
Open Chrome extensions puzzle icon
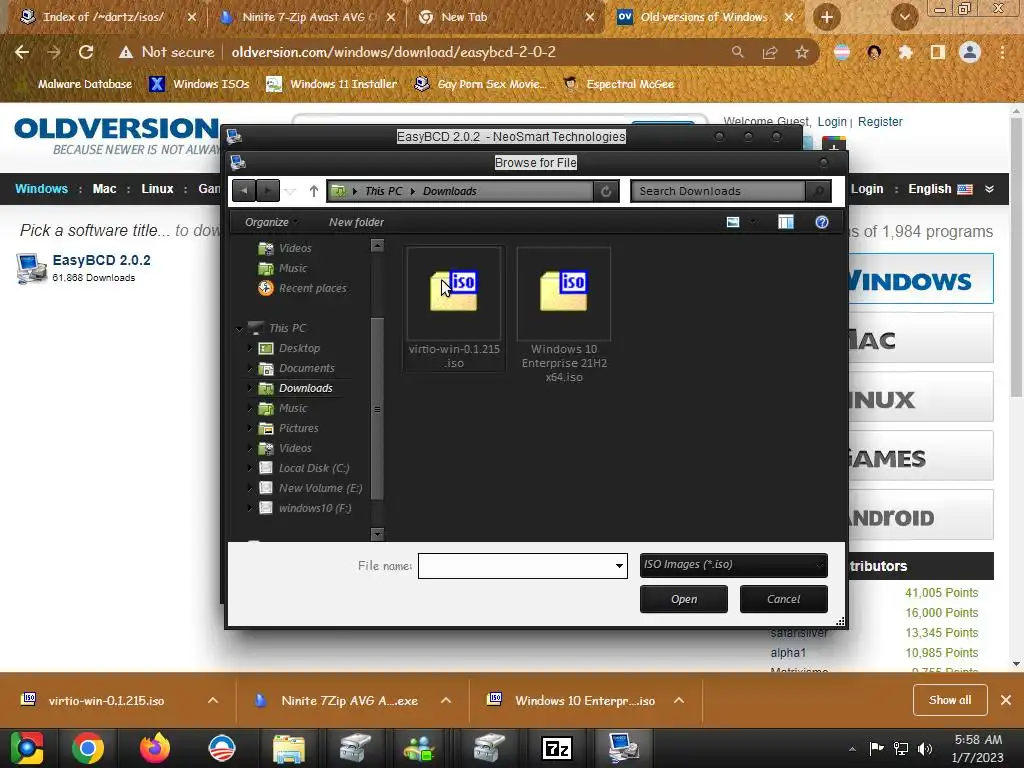coord(905,52)
